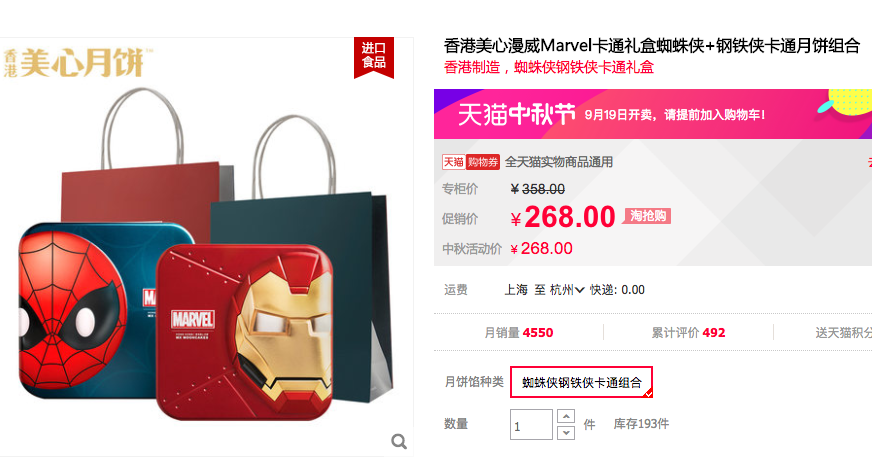Click the quantity input field
The width and height of the screenshot is (872, 458).
(x=531, y=425)
